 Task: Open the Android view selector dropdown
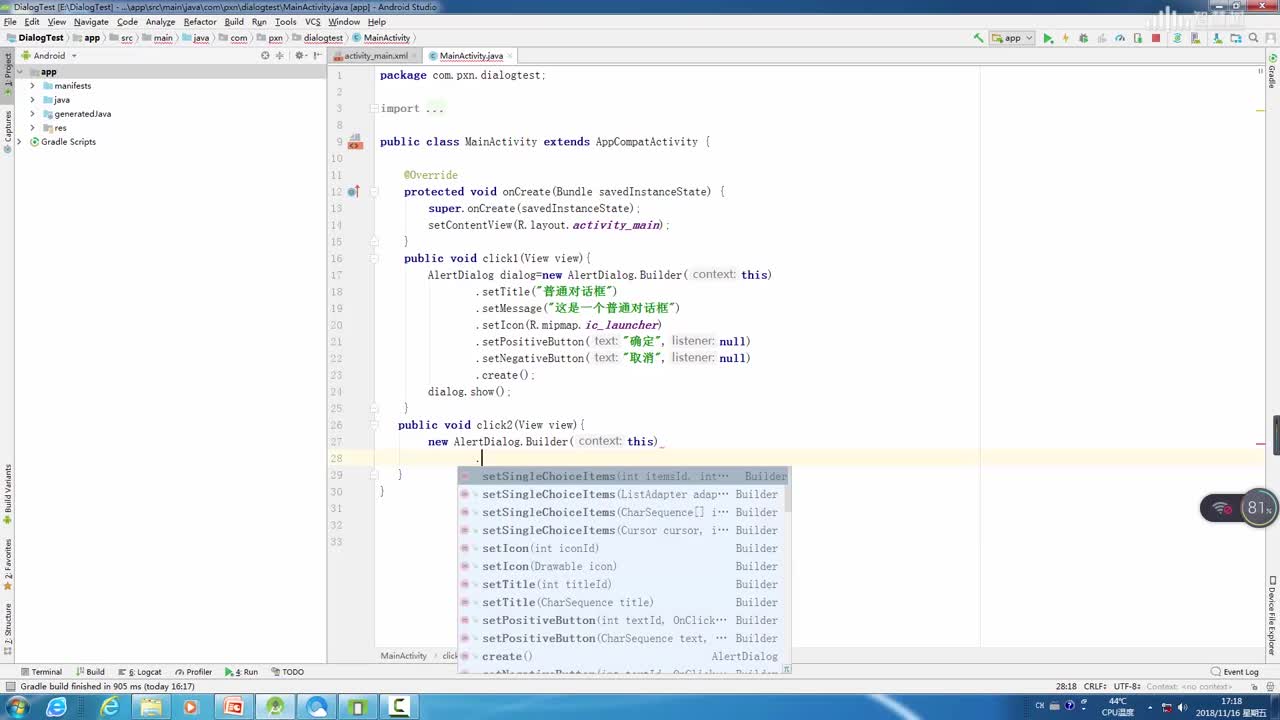tap(49, 56)
